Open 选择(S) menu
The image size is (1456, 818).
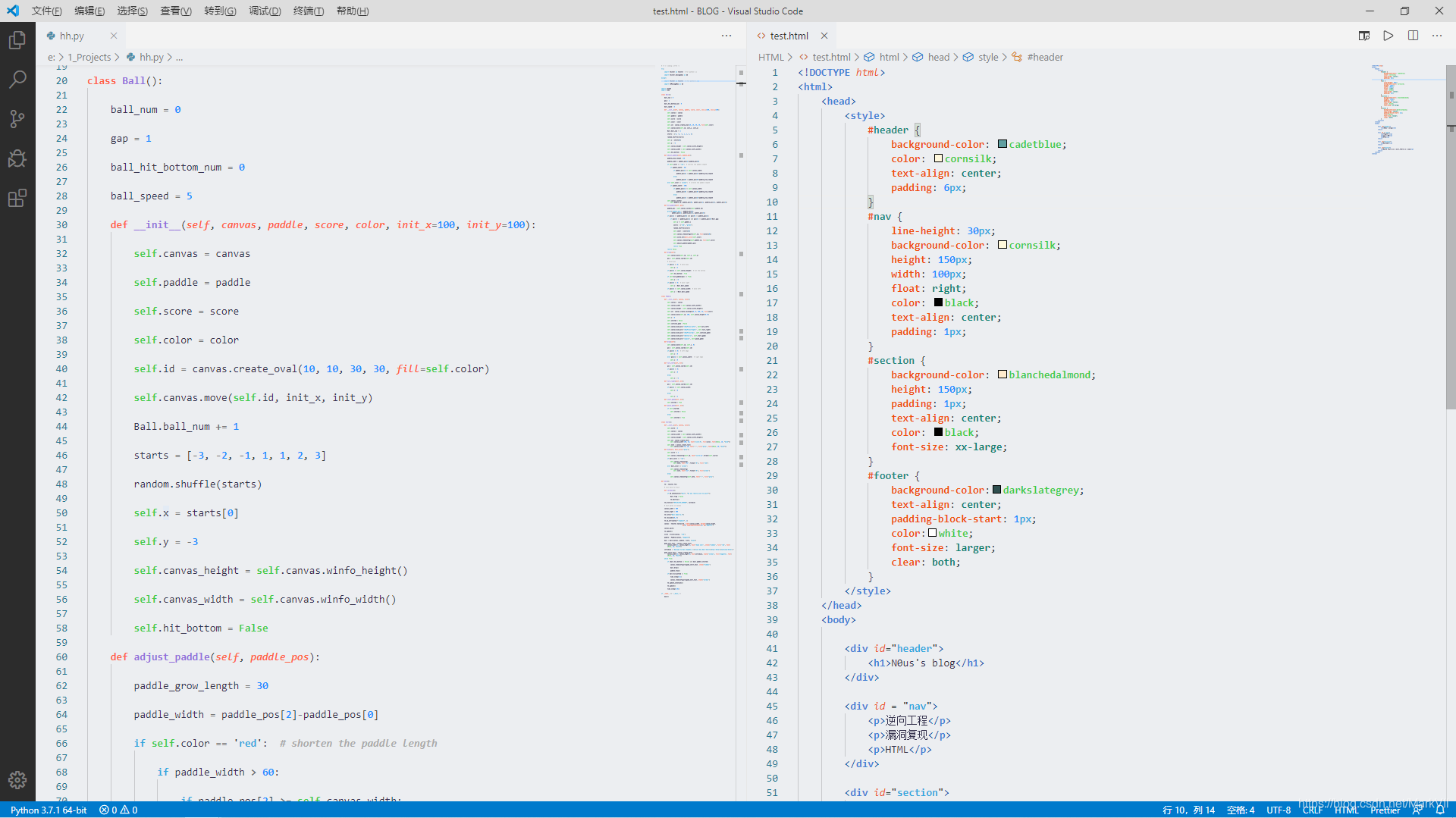133,11
